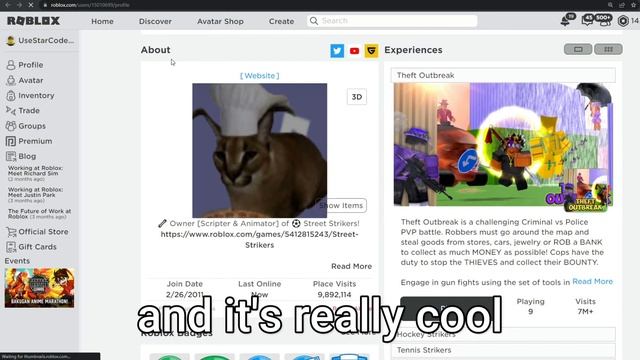Screen dimensions: 640x360
Task: Open the Guilded social link icon
Action: [371, 51]
